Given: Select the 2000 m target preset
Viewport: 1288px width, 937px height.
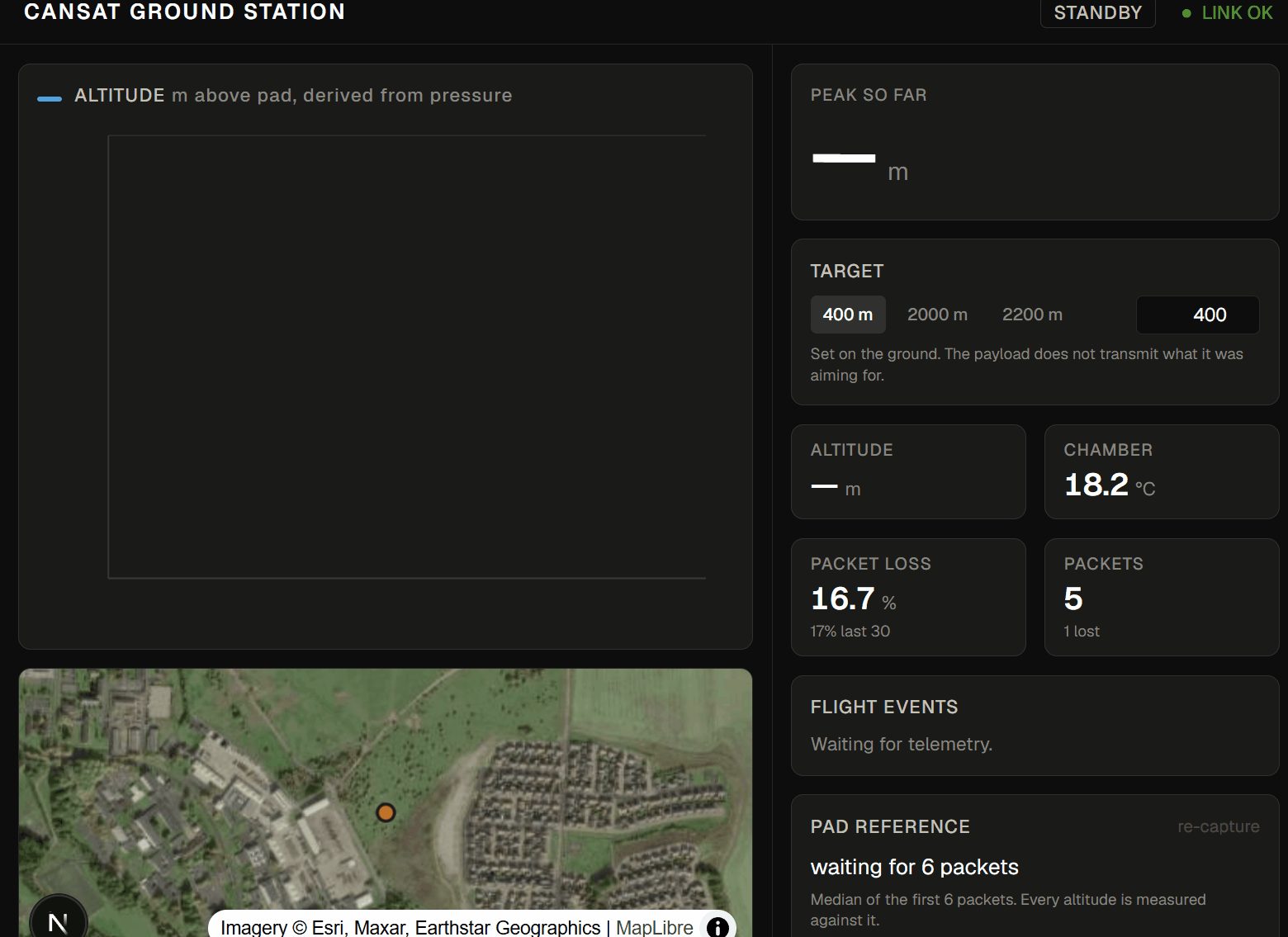Looking at the screenshot, I should [x=937, y=315].
